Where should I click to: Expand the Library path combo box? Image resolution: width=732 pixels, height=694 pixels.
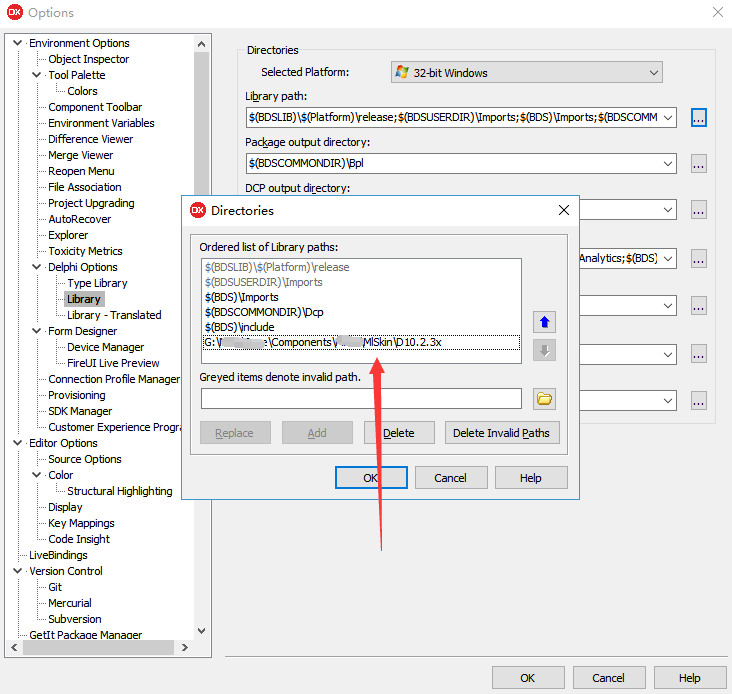coord(667,117)
